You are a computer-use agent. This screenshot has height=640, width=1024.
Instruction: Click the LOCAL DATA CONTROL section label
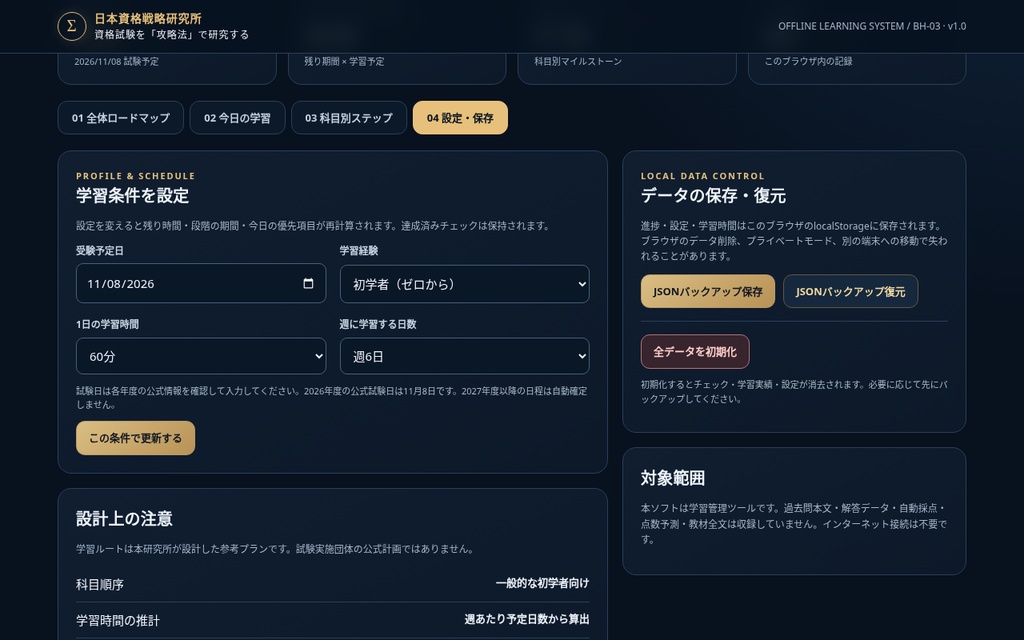[702, 176]
